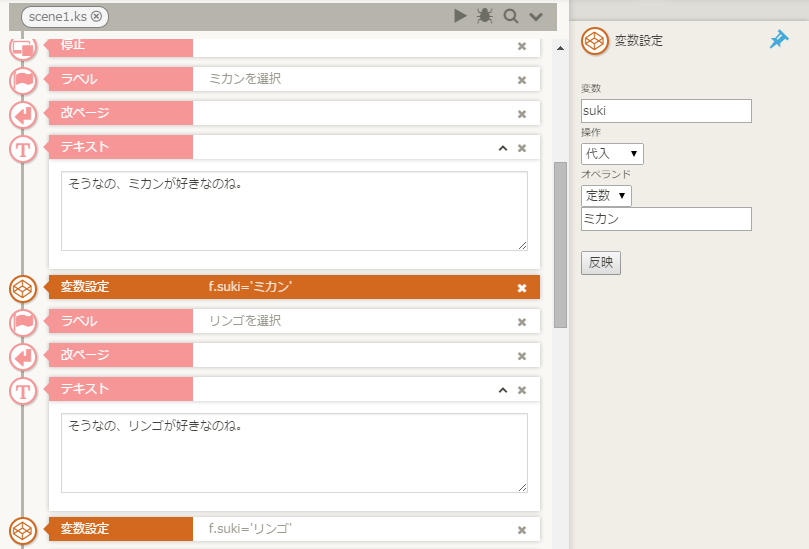
Task: Close the scene1.ks tab
Action: click(96, 17)
